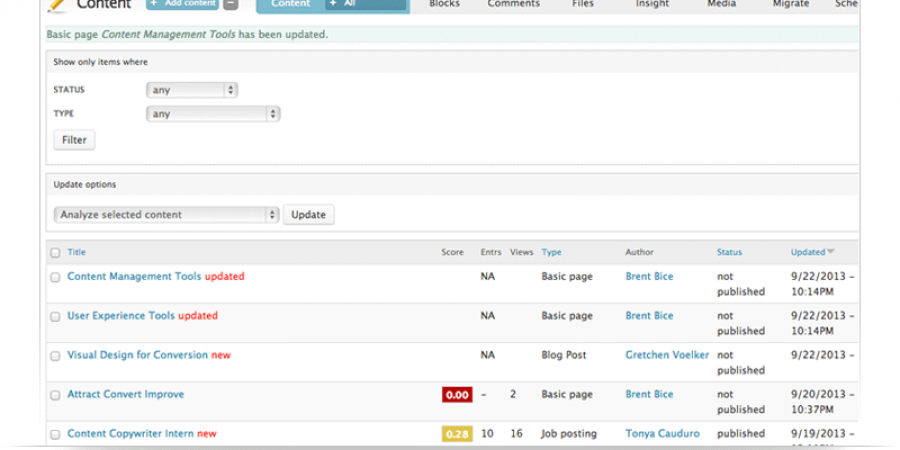
Task: Click the Views column header
Action: point(521,252)
